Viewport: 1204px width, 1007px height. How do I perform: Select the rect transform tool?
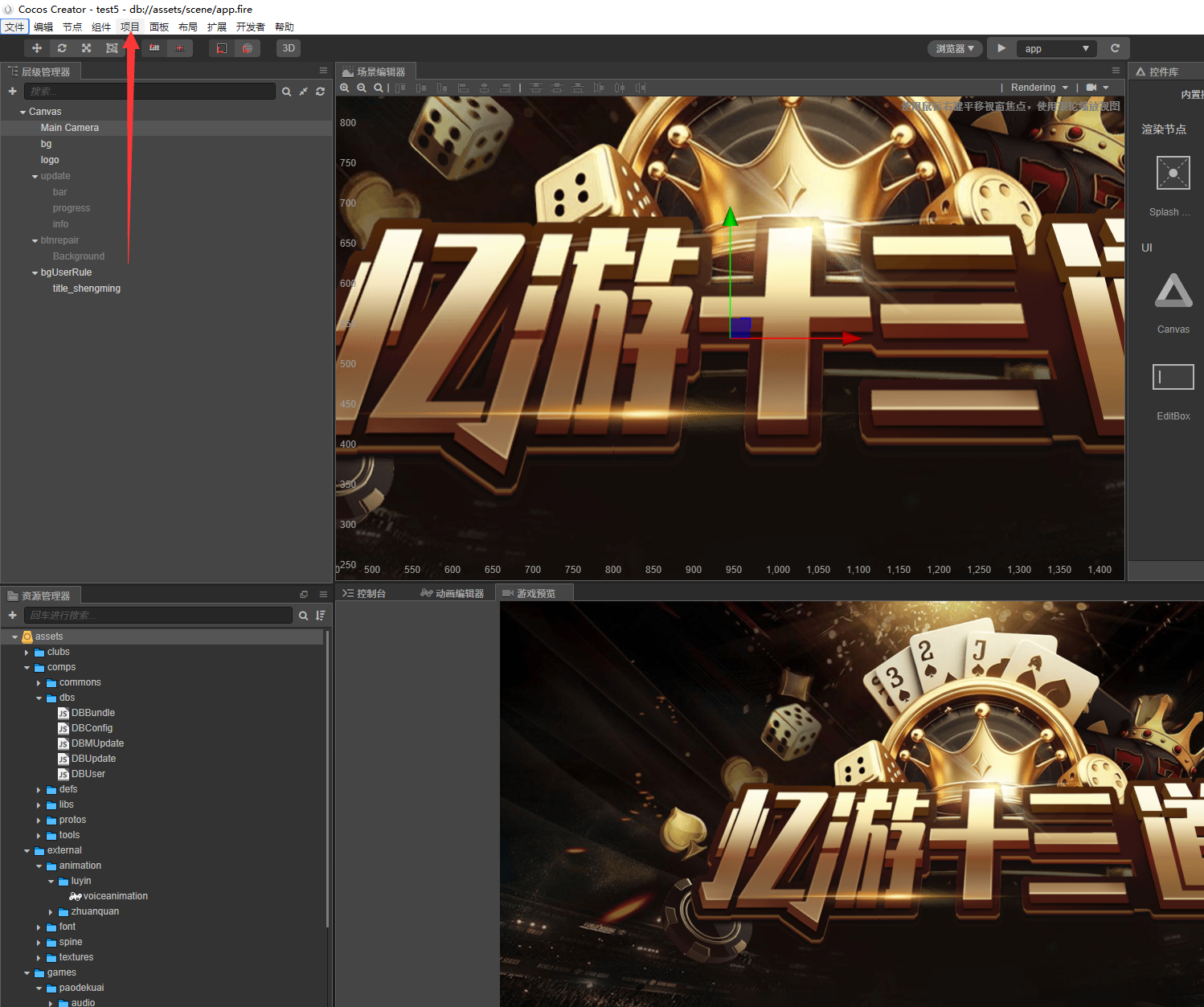click(x=112, y=48)
